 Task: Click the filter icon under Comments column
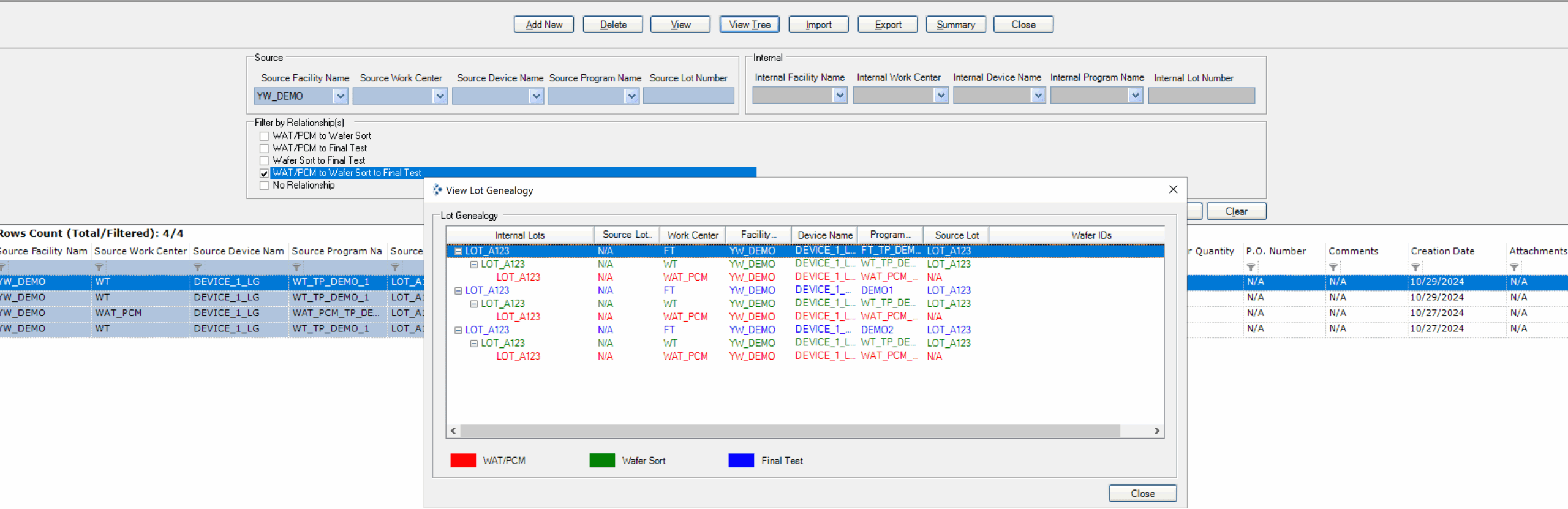1333,268
